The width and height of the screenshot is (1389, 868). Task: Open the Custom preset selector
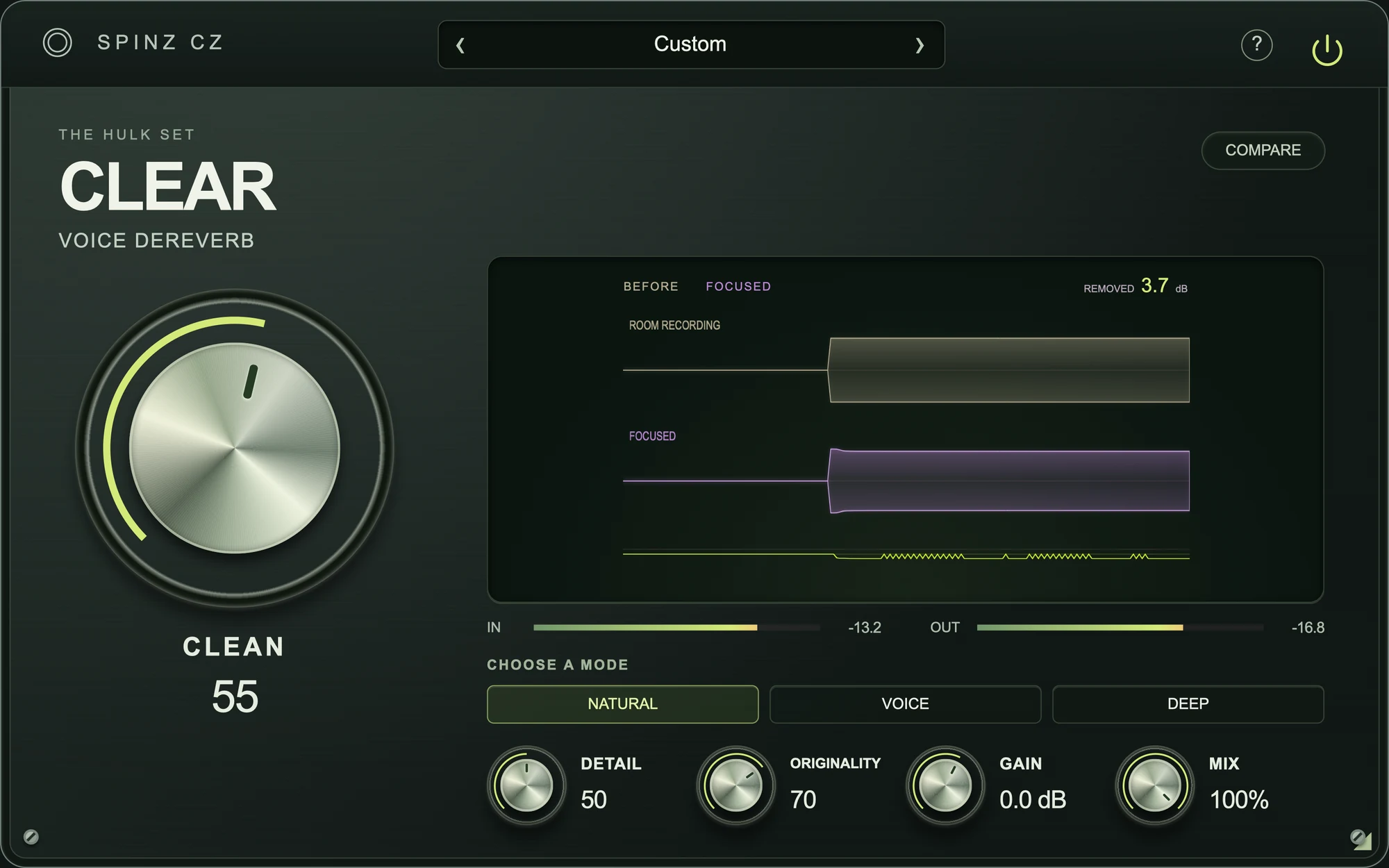(690, 44)
